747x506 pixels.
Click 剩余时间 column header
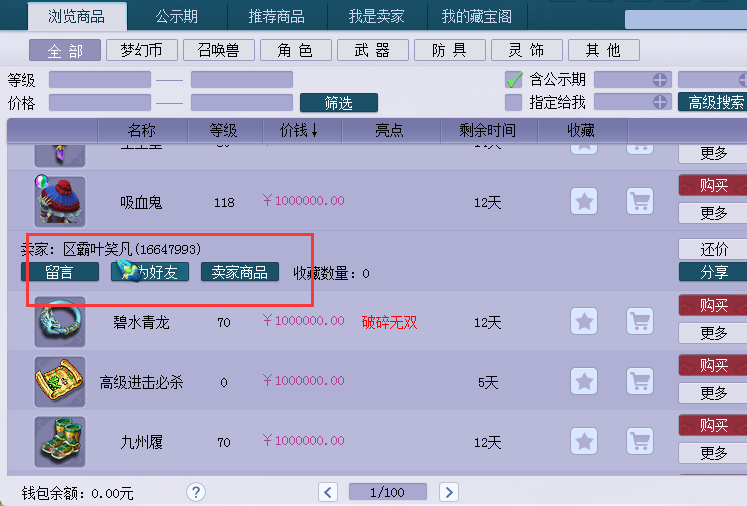point(489,131)
